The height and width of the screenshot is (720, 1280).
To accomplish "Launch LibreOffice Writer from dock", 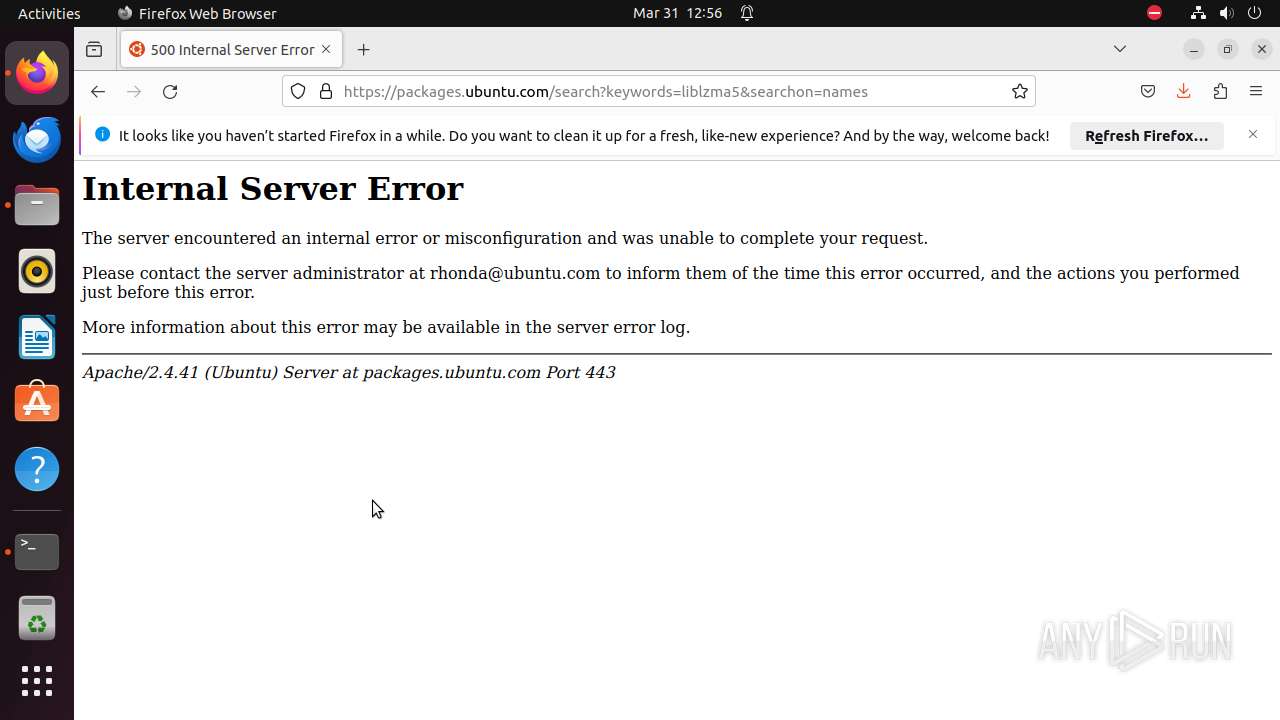I will (37, 337).
